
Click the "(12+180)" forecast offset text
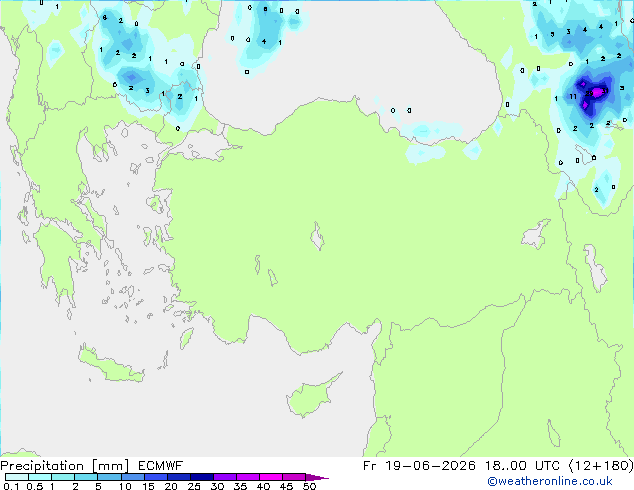click(x=601, y=466)
